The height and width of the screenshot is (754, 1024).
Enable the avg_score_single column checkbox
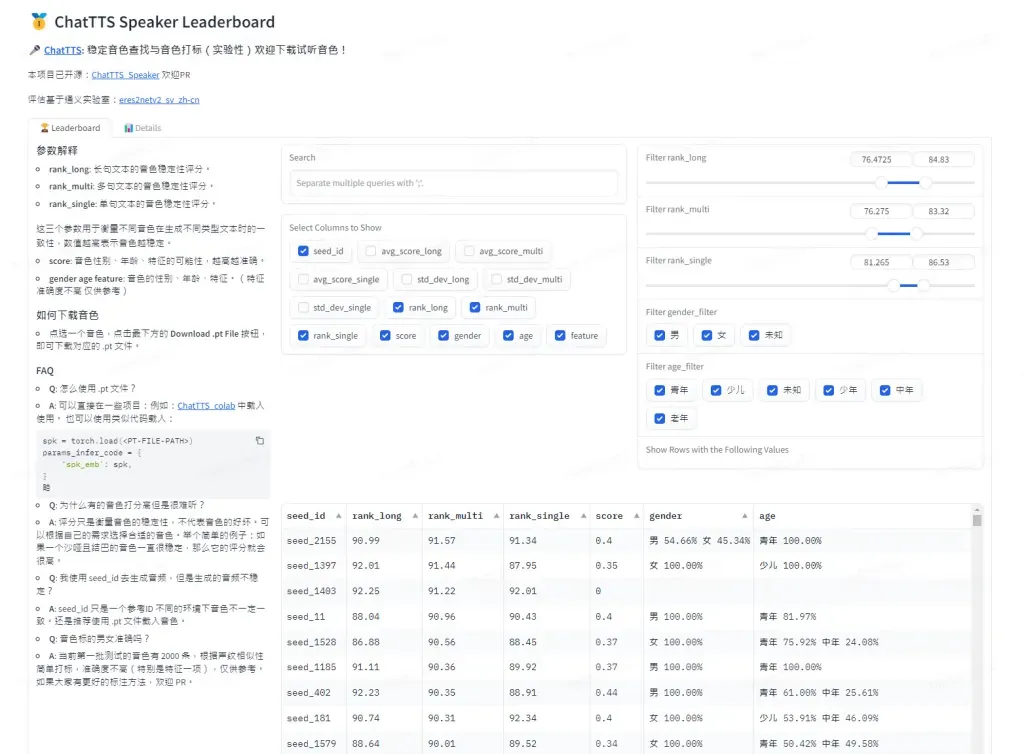(303, 279)
